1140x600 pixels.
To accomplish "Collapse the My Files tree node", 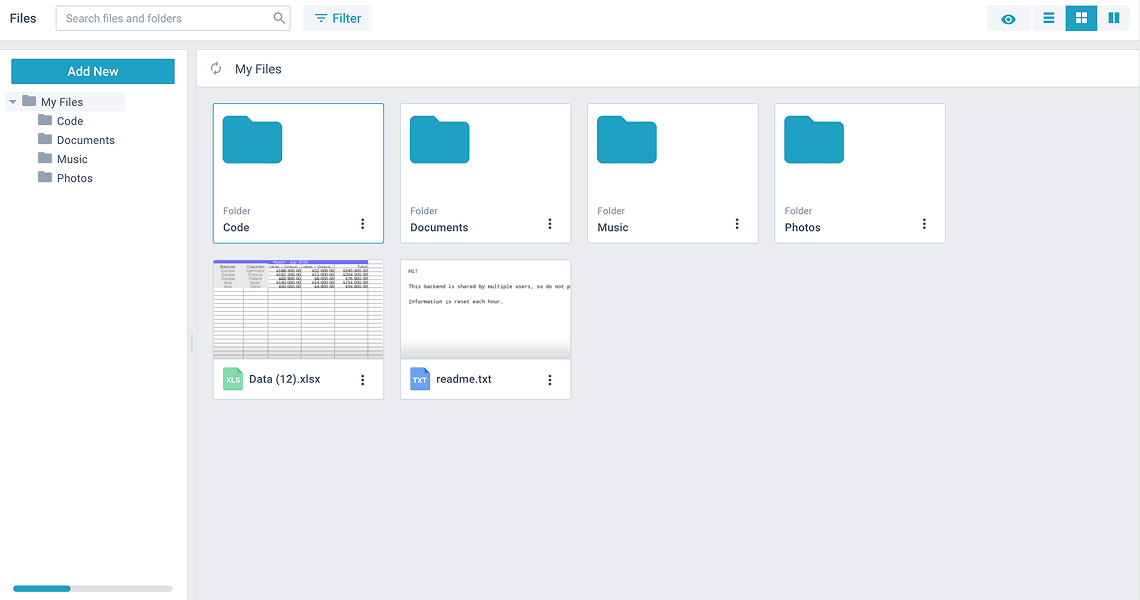I will [x=13, y=102].
